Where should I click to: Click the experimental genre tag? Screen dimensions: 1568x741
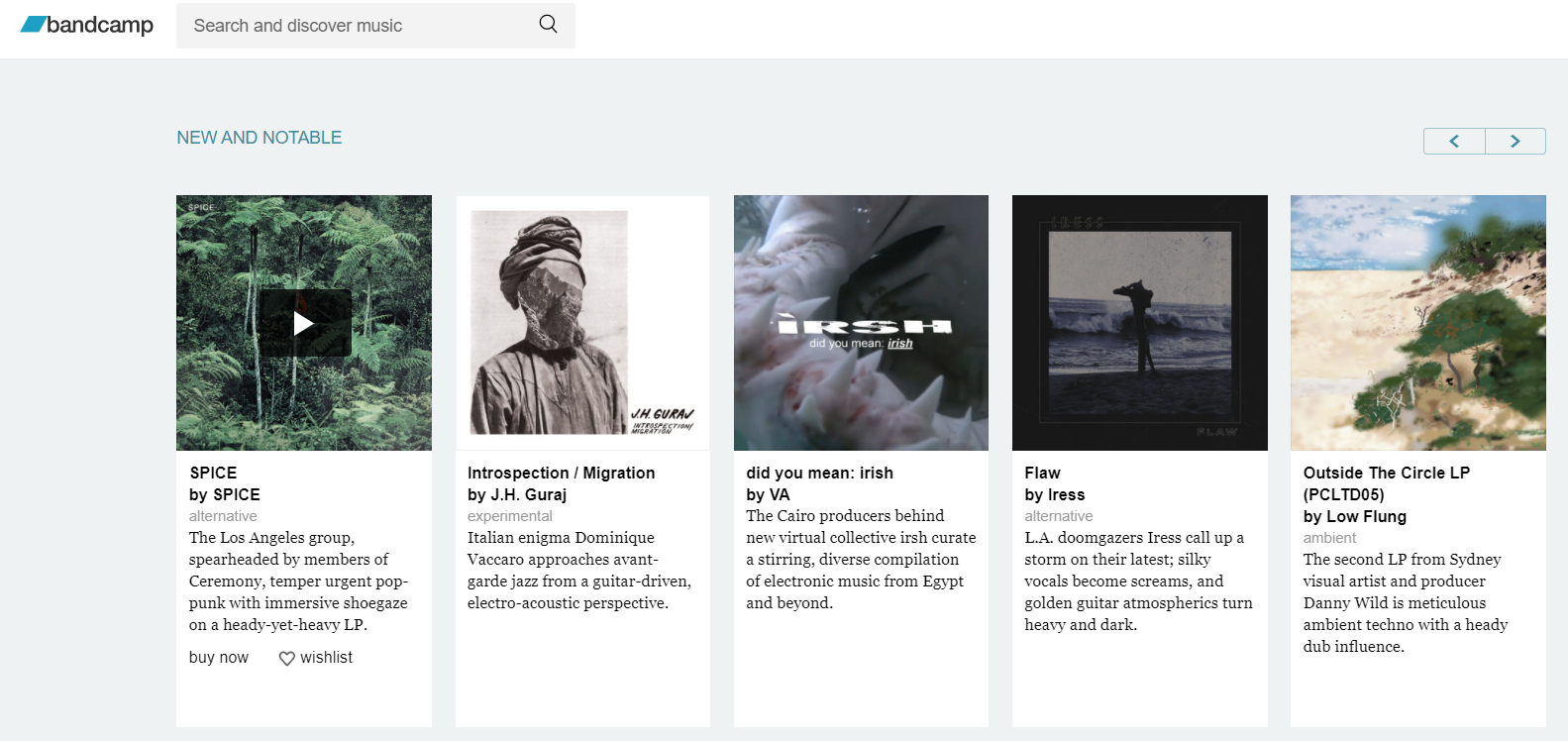(x=510, y=516)
